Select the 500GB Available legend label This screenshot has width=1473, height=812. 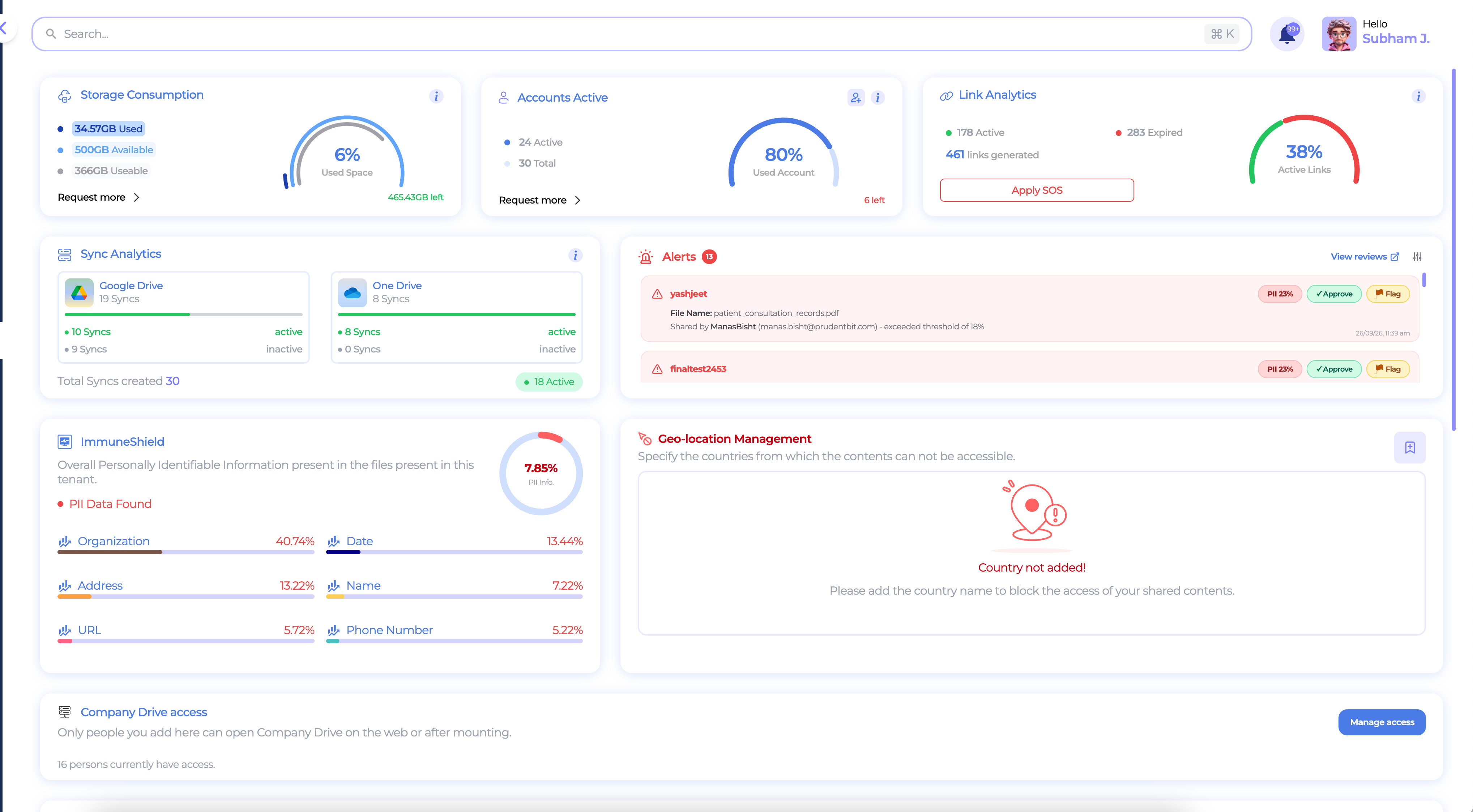(x=114, y=150)
